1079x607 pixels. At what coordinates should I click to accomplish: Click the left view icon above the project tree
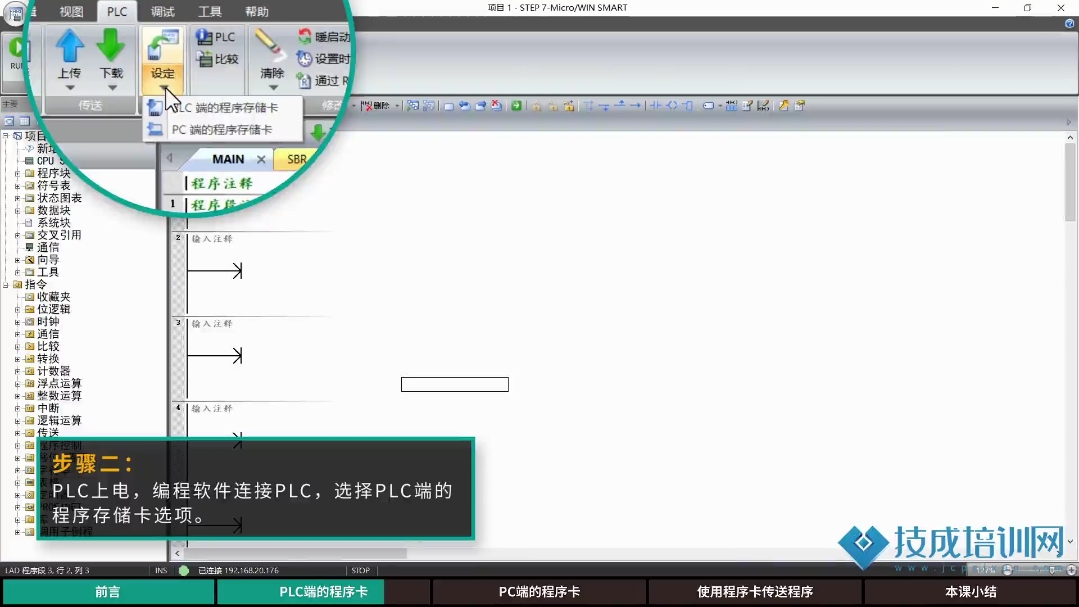pos(10,121)
